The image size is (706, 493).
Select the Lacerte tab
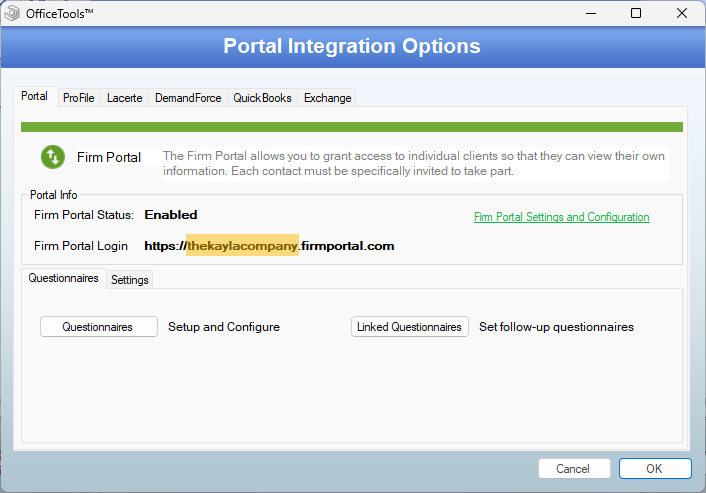(124, 98)
